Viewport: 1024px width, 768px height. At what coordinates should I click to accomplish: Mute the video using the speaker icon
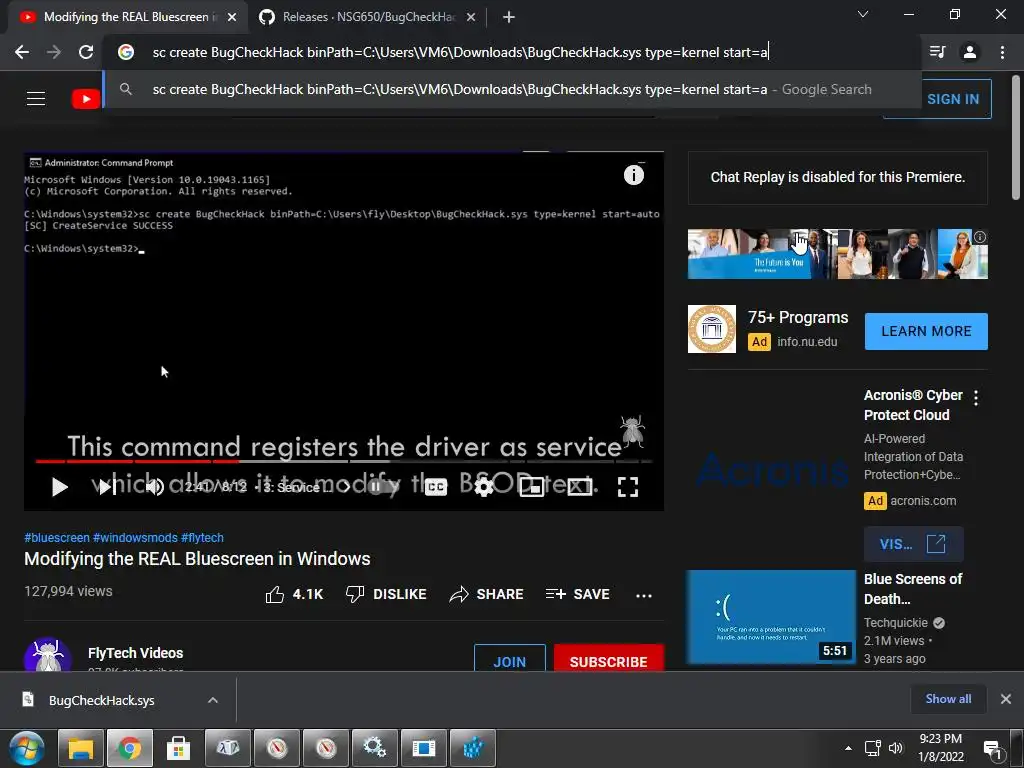click(155, 487)
